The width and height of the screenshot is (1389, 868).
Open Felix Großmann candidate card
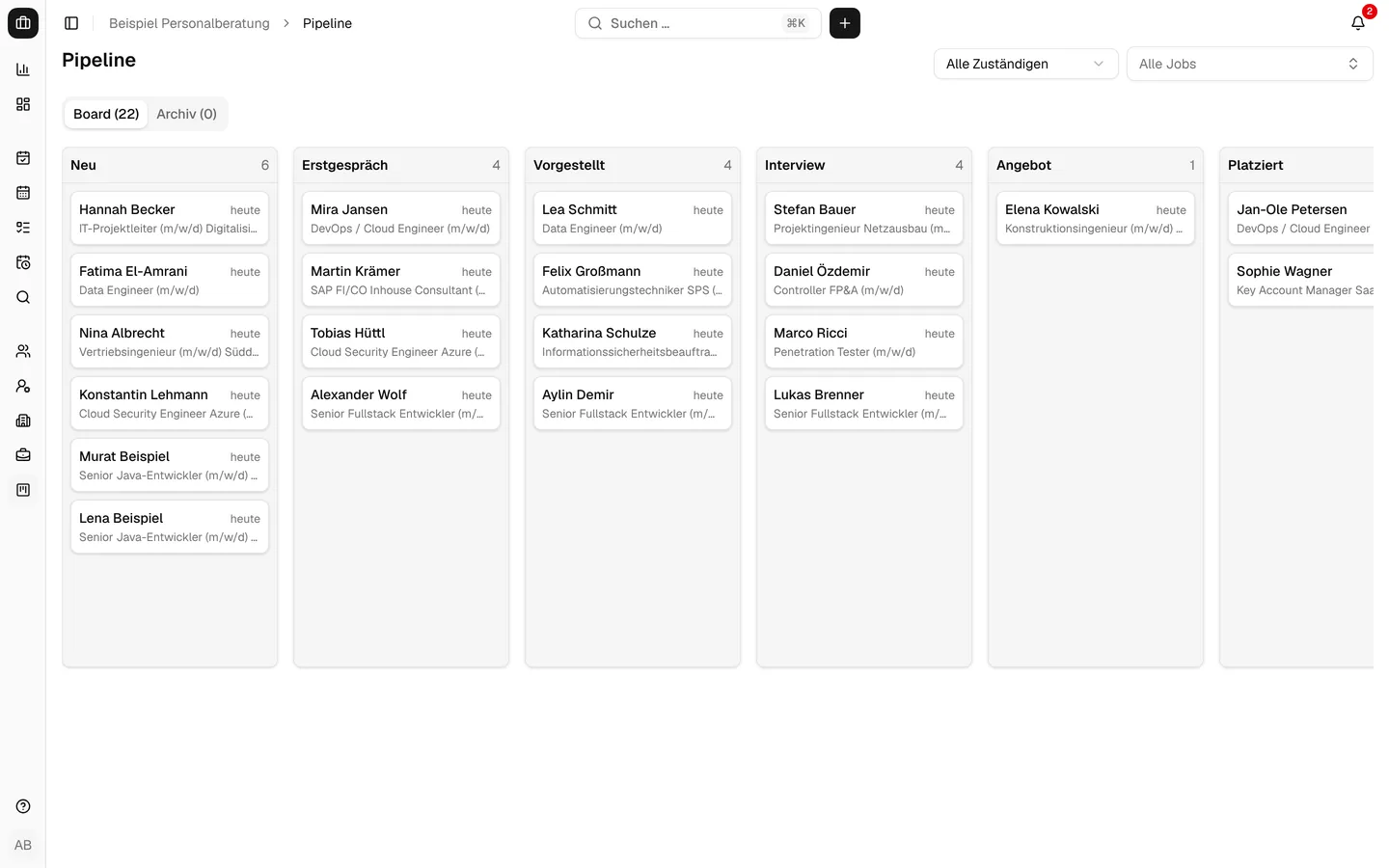tap(633, 280)
